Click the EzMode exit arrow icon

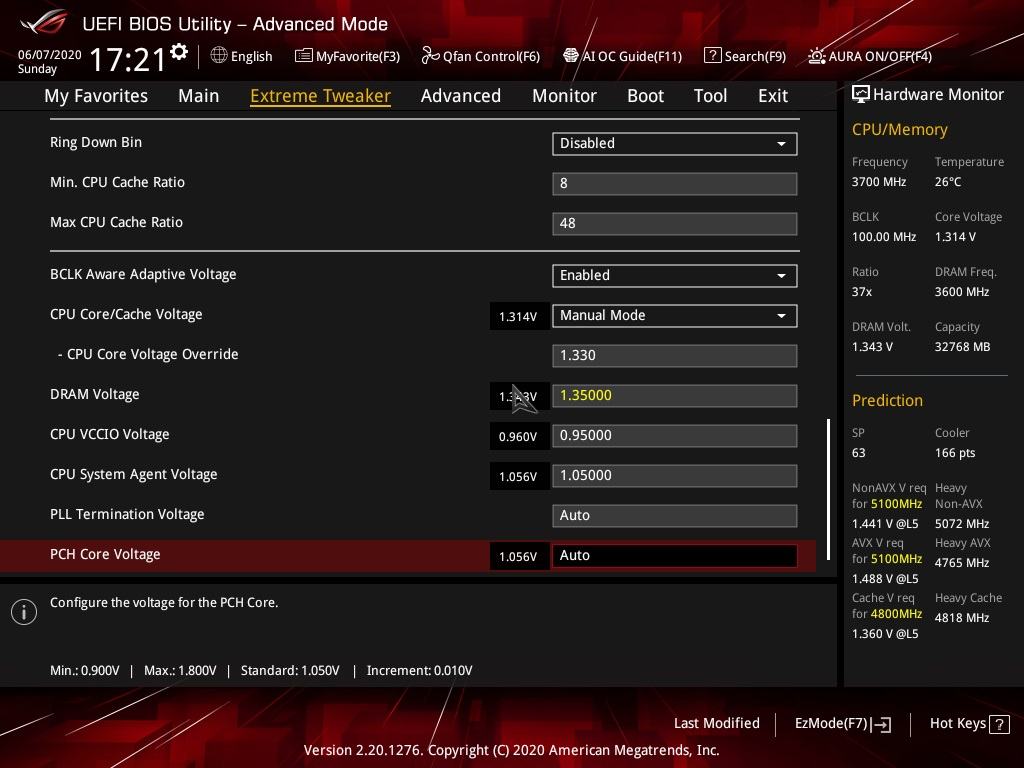pos(881,724)
